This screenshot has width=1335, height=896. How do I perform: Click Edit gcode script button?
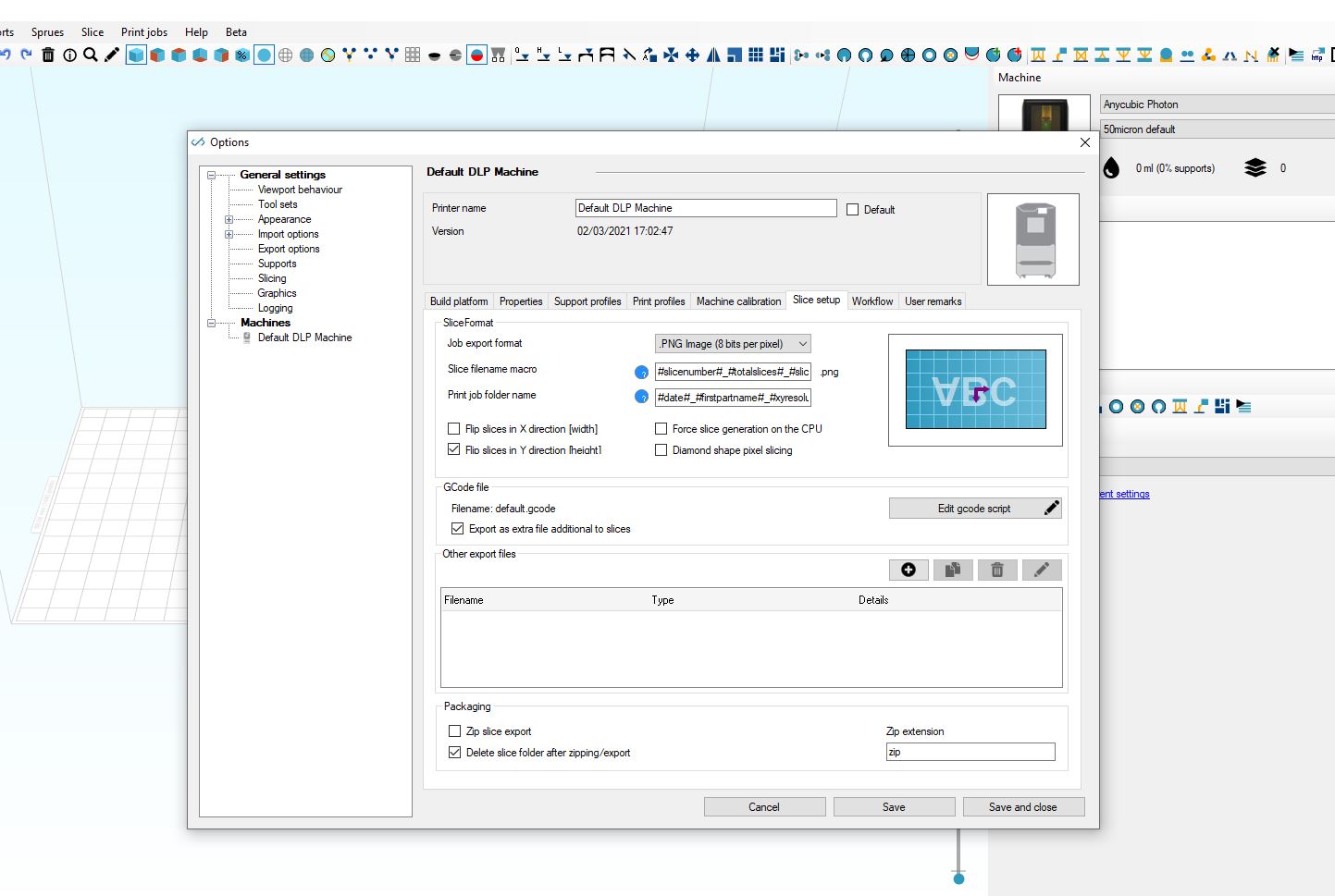coord(974,509)
